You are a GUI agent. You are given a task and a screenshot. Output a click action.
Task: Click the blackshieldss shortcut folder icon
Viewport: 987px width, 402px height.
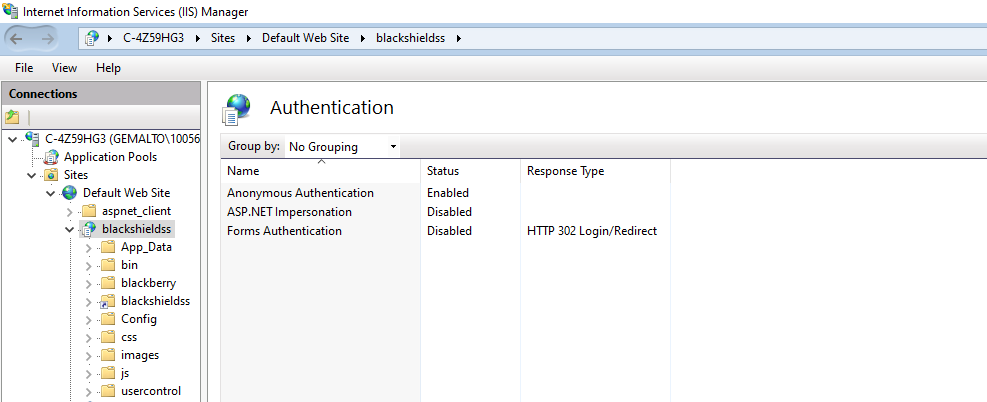point(108,301)
